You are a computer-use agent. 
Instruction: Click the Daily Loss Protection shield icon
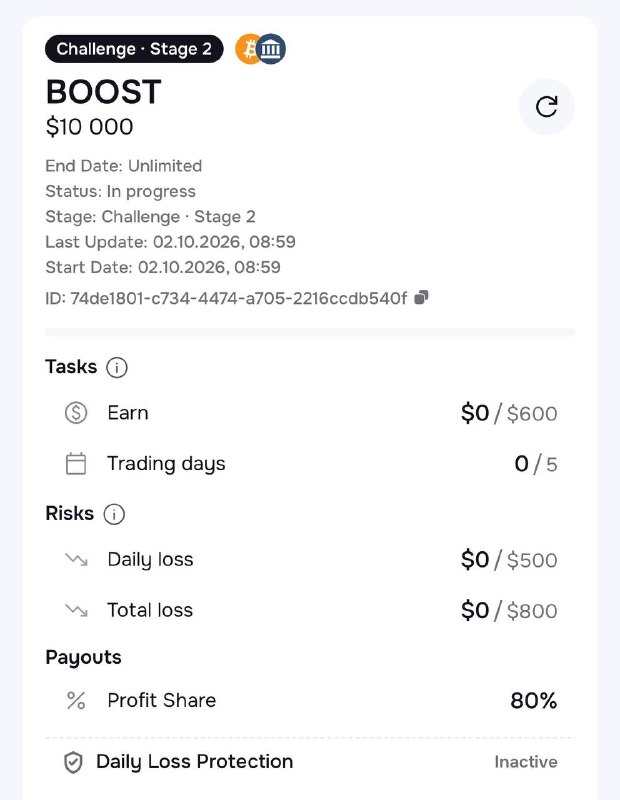(73, 762)
